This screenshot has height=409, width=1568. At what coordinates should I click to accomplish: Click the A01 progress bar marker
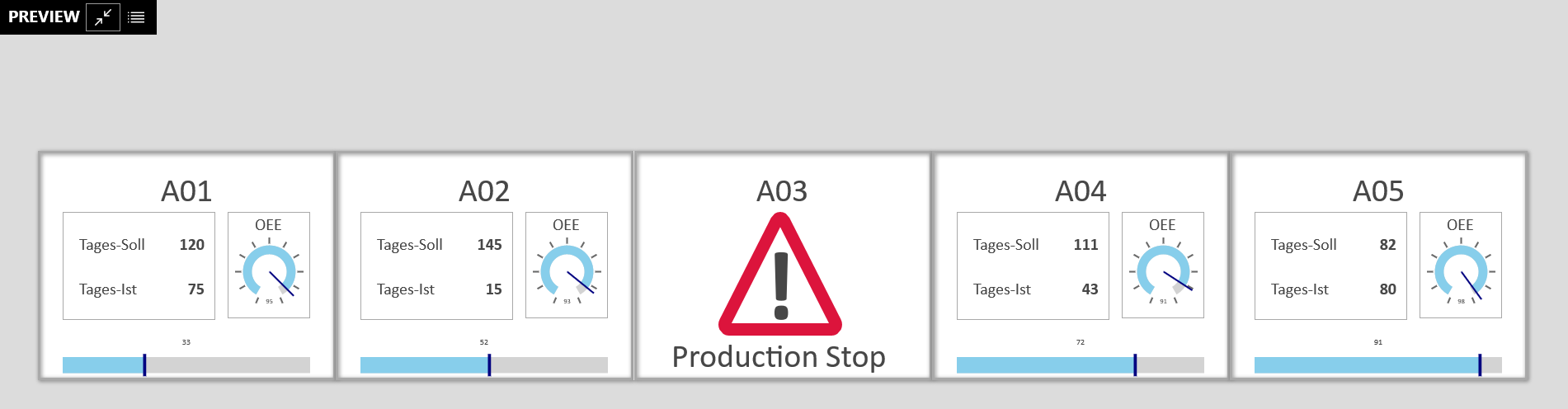144,364
